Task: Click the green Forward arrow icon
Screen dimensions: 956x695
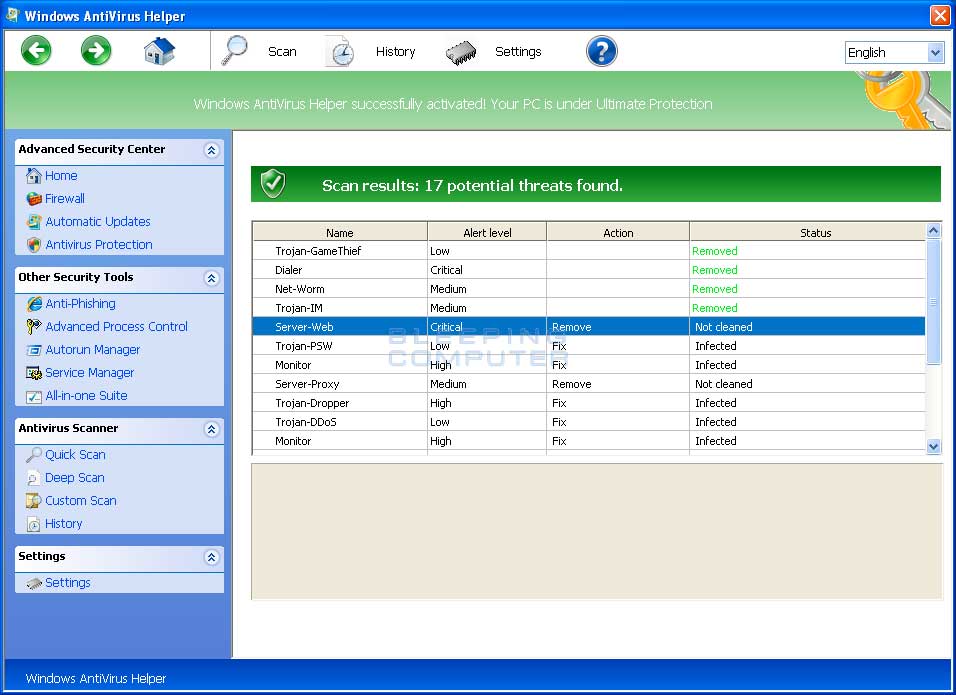Action: (96, 51)
